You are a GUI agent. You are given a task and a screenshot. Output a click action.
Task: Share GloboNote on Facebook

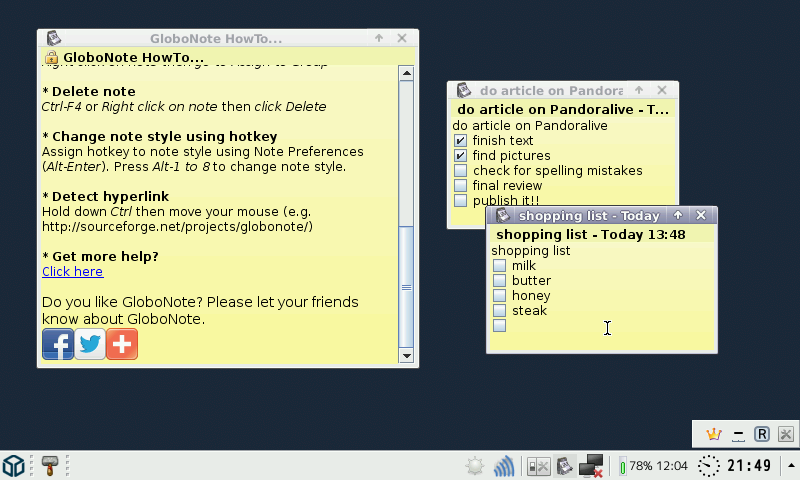(x=58, y=344)
